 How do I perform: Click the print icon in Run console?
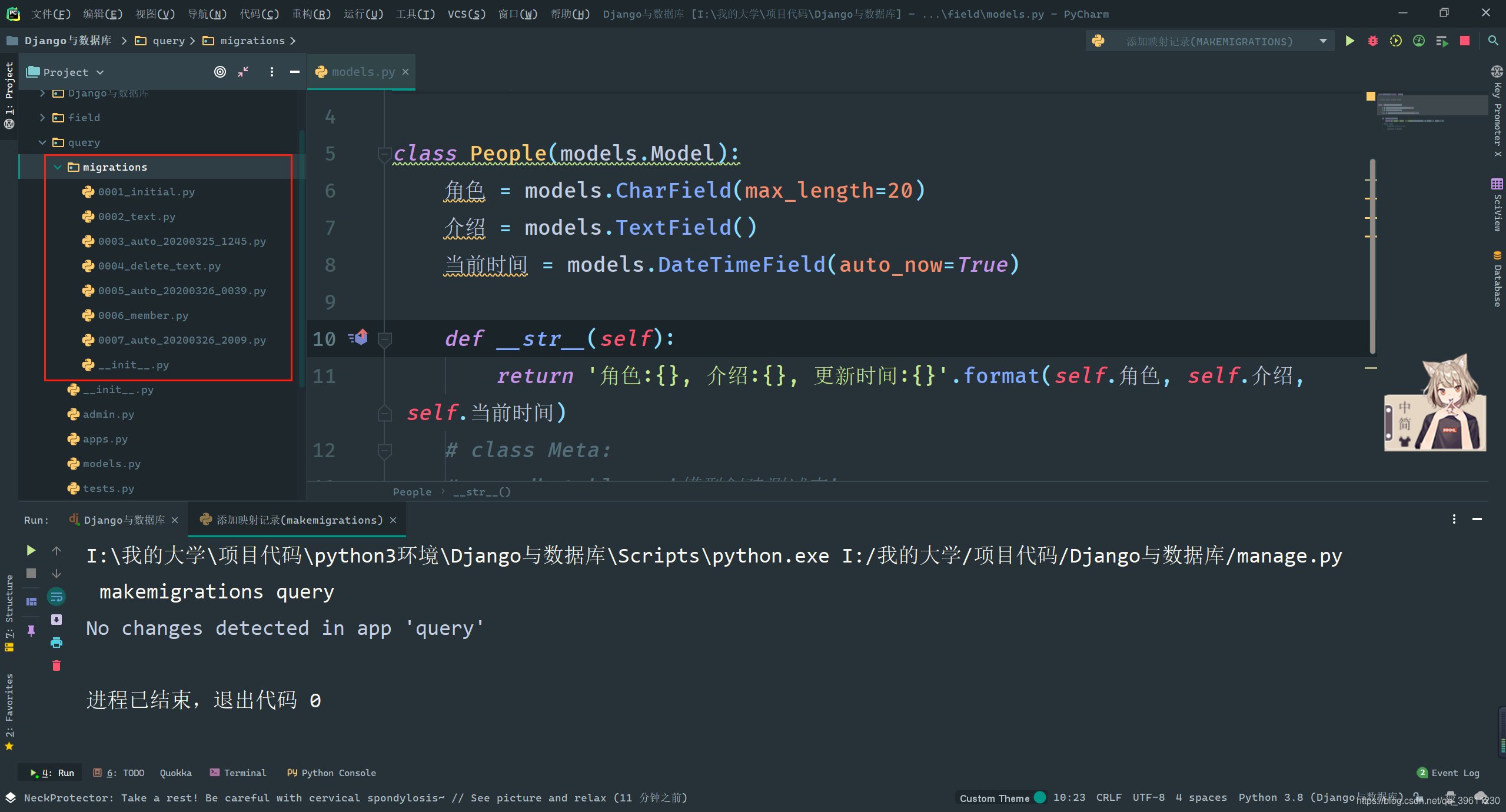(56, 643)
